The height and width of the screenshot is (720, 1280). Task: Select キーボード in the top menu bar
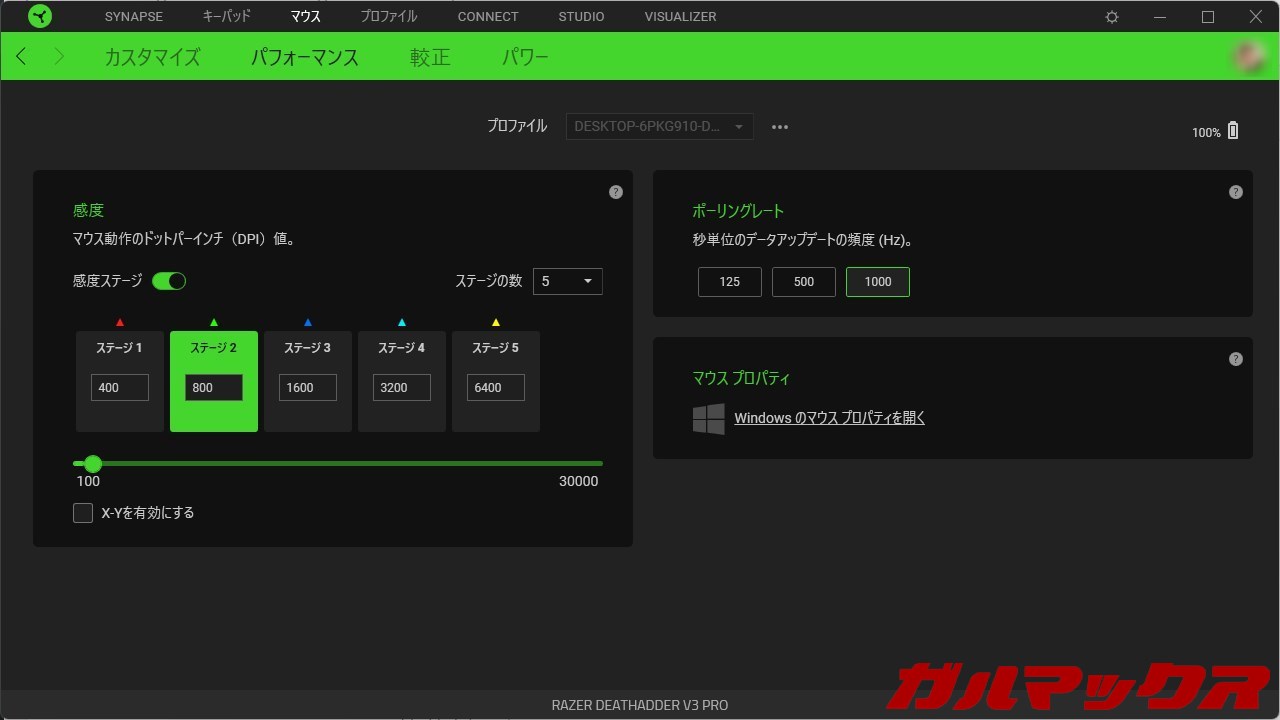[224, 16]
